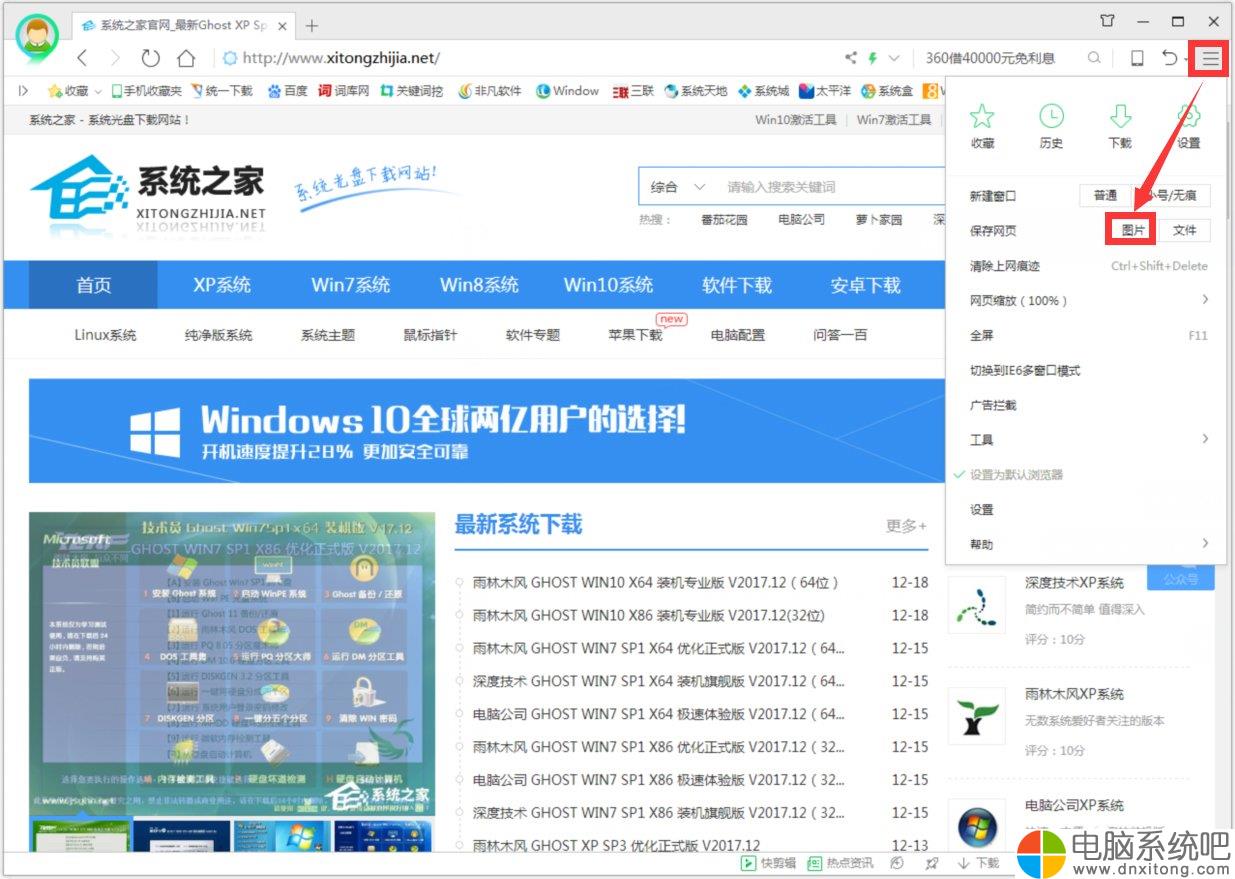Image resolution: width=1235 pixels, height=879 pixels.
Task: Open the Win10系统 navigation link
Action: 608,285
